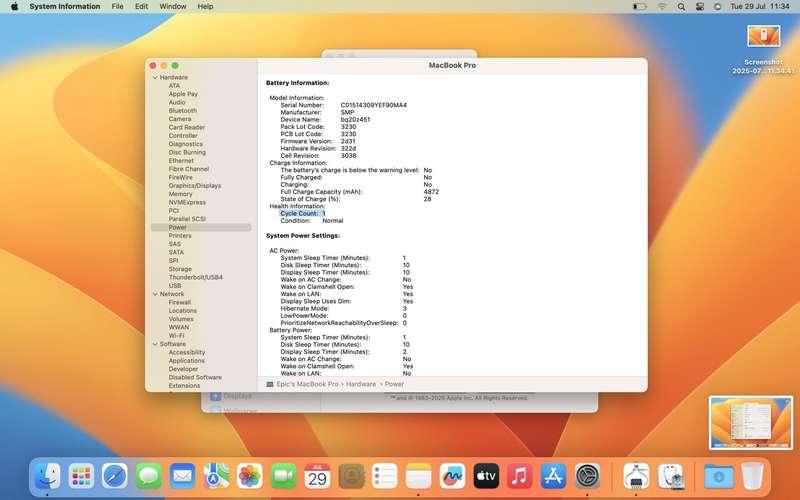Open Finder from the Dock

pos(47,477)
